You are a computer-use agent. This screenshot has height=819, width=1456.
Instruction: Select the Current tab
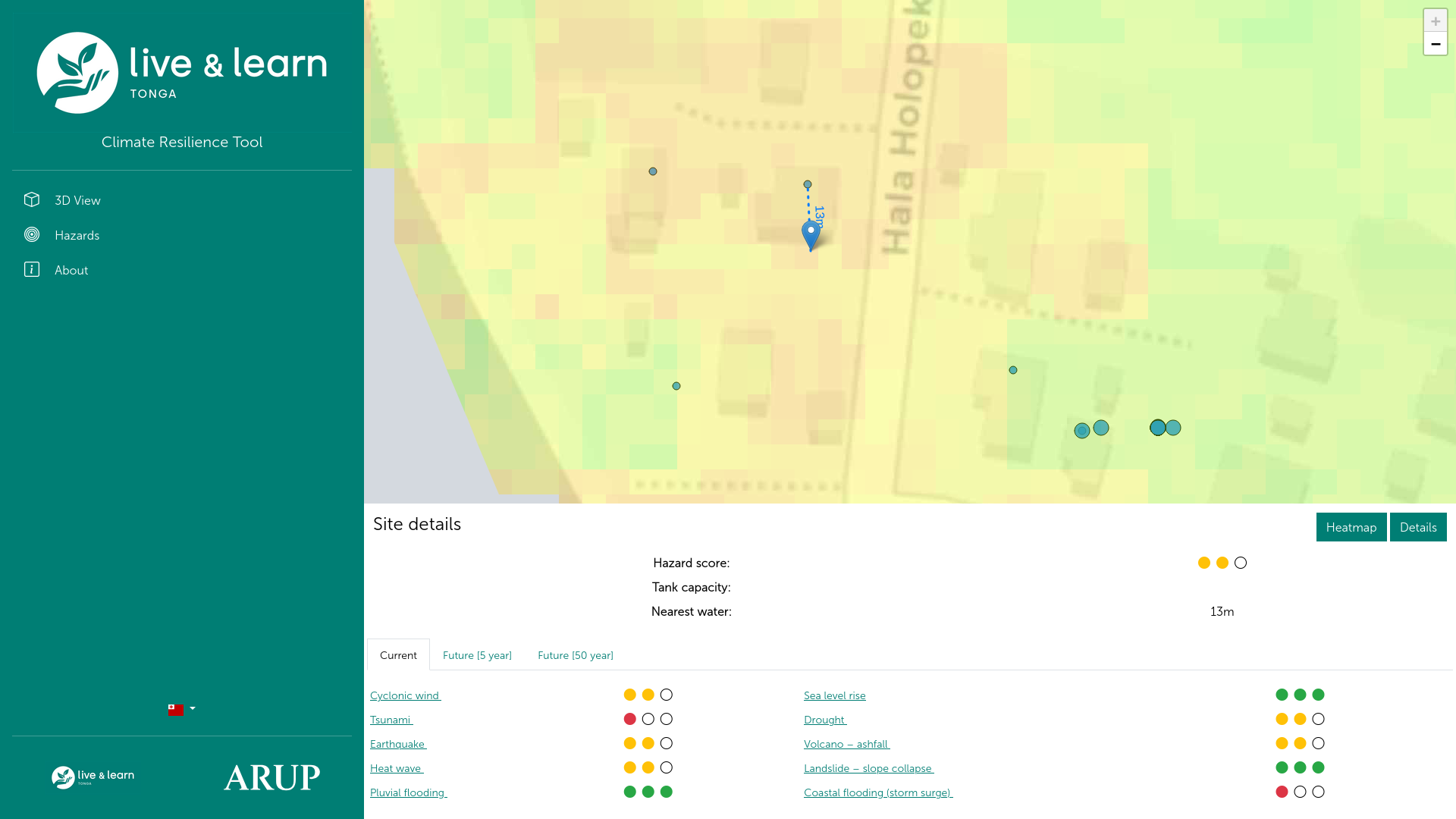tap(398, 655)
